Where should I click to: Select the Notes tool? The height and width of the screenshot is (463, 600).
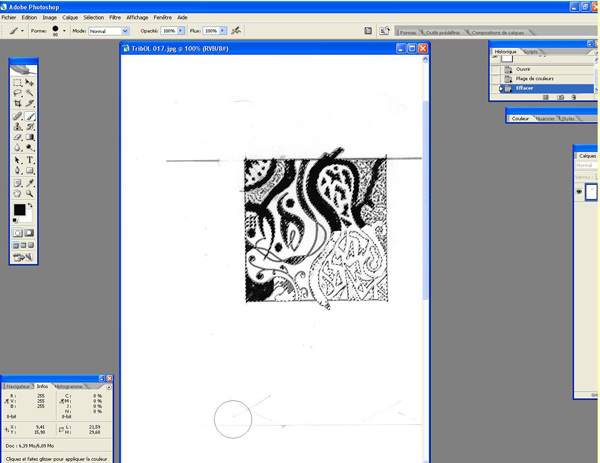(x=18, y=183)
